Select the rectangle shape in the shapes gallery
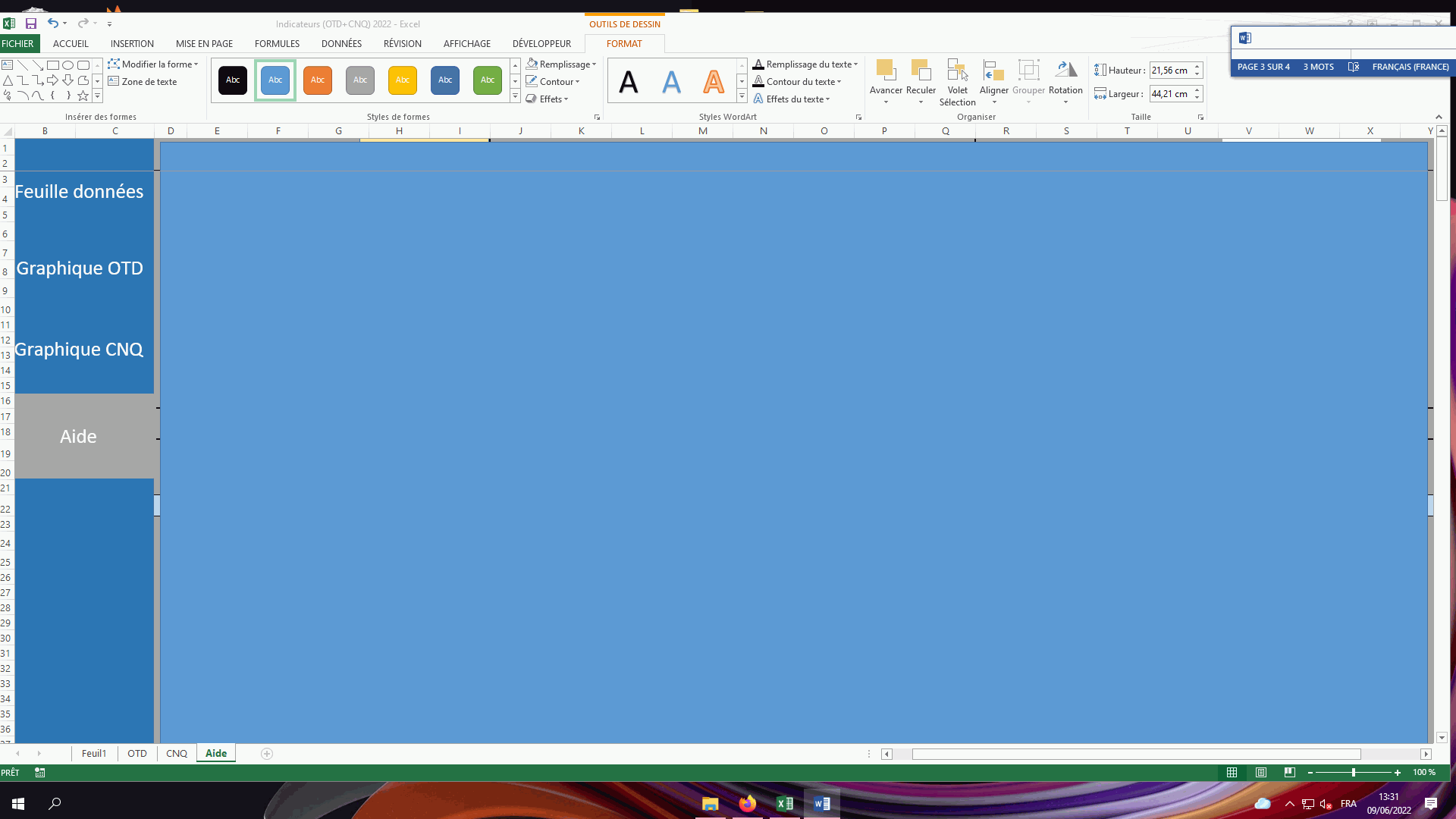 53,65
